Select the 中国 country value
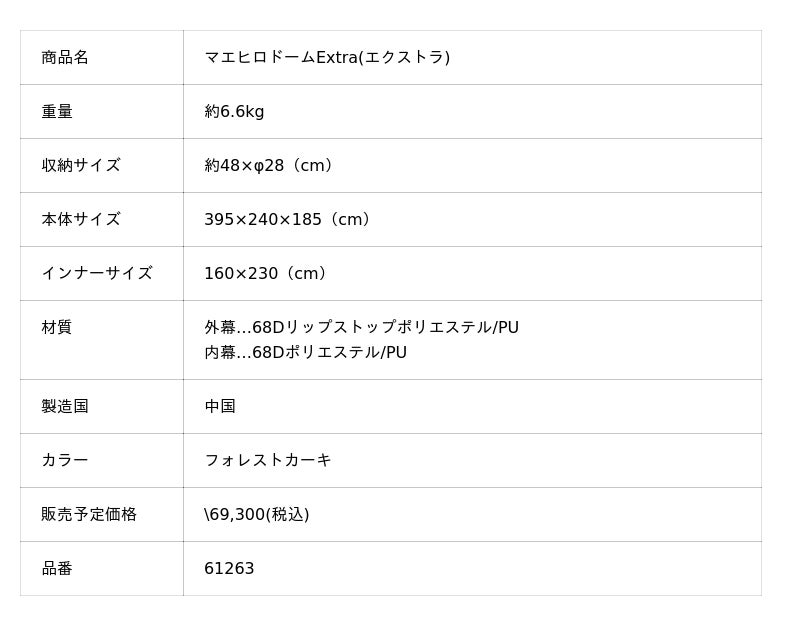Image resolution: width=800 pixels, height=626 pixels. 220,407
